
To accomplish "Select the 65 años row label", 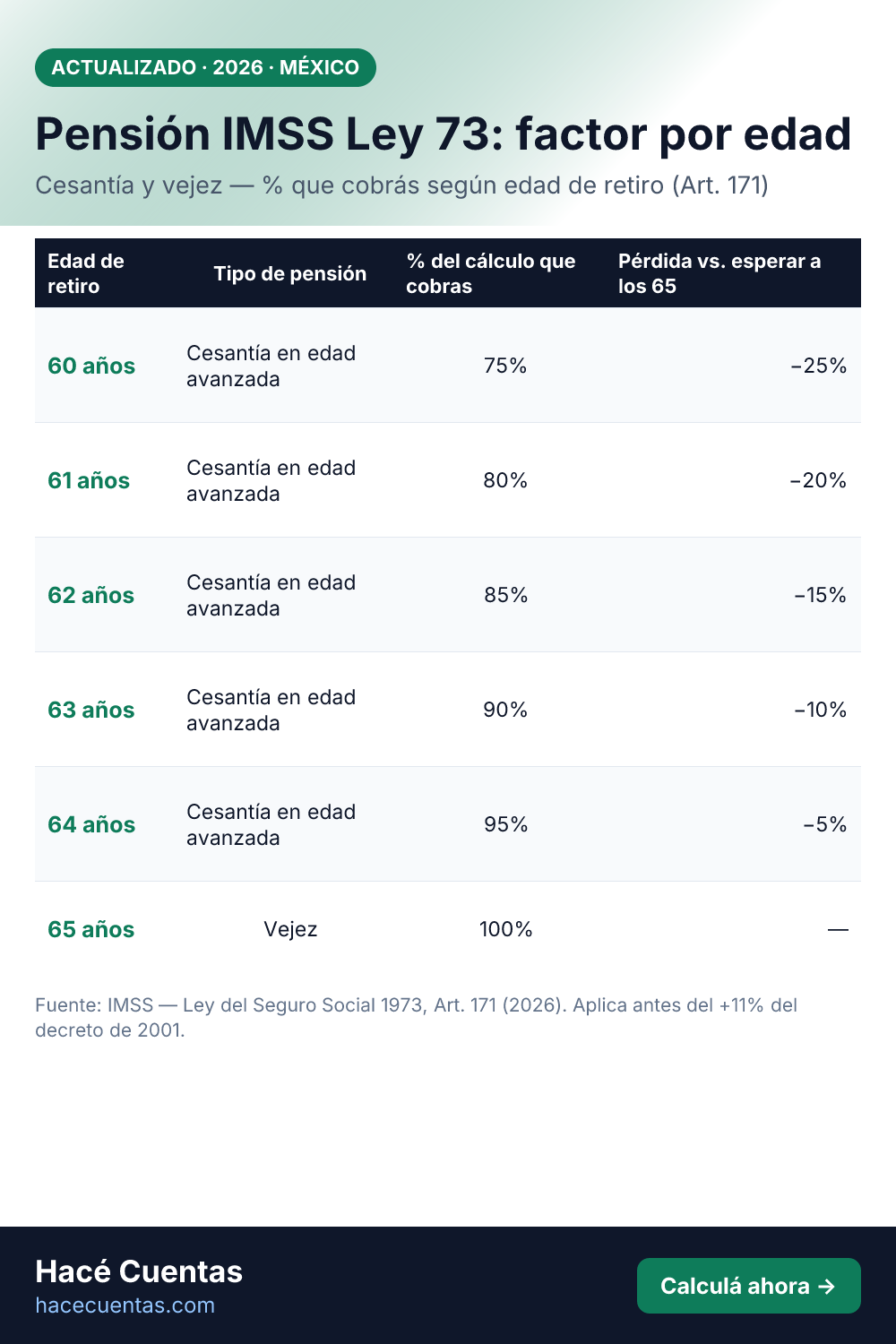I will click(x=91, y=929).
